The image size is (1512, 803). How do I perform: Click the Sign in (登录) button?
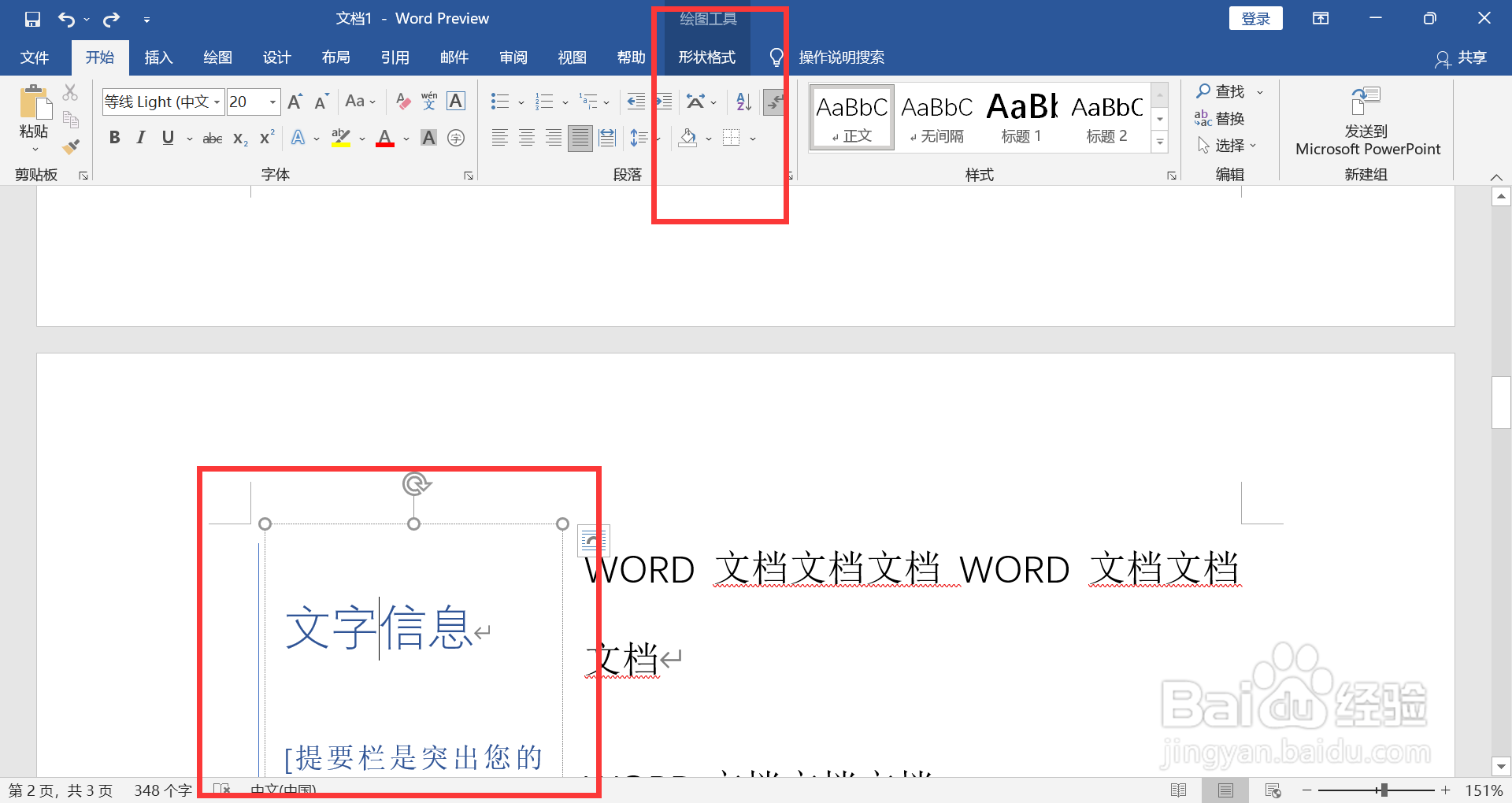[1255, 19]
